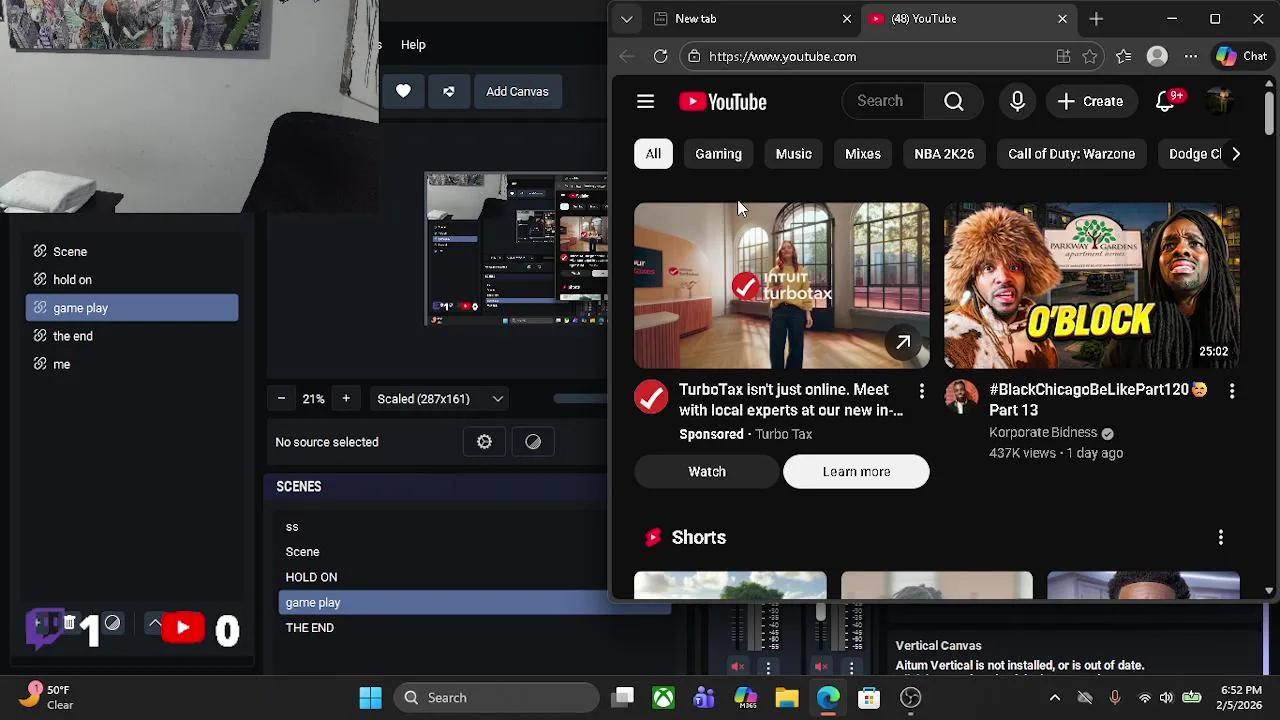The height and width of the screenshot is (720, 1280).
Task: Click the YouTube search magnifier button
Action: pyautogui.click(x=954, y=101)
